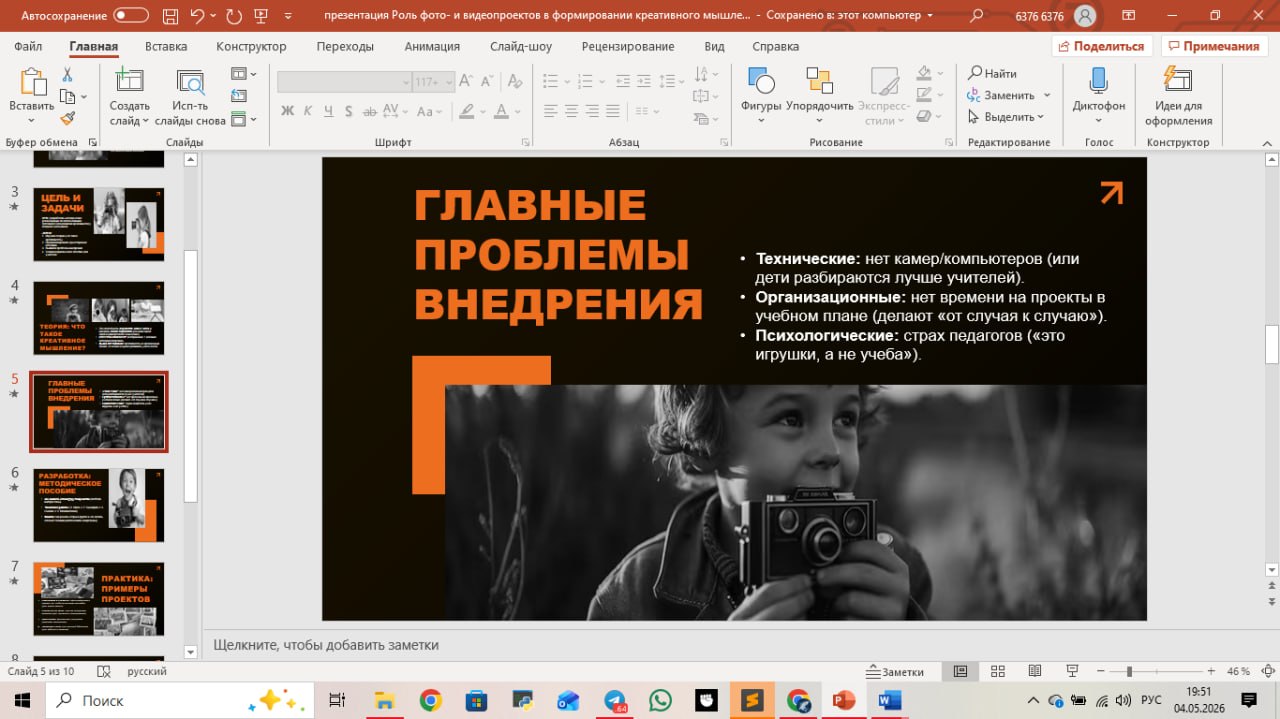Click the Упорядочить arrange icon
This screenshot has width=1280, height=719.
(x=820, y=96)
